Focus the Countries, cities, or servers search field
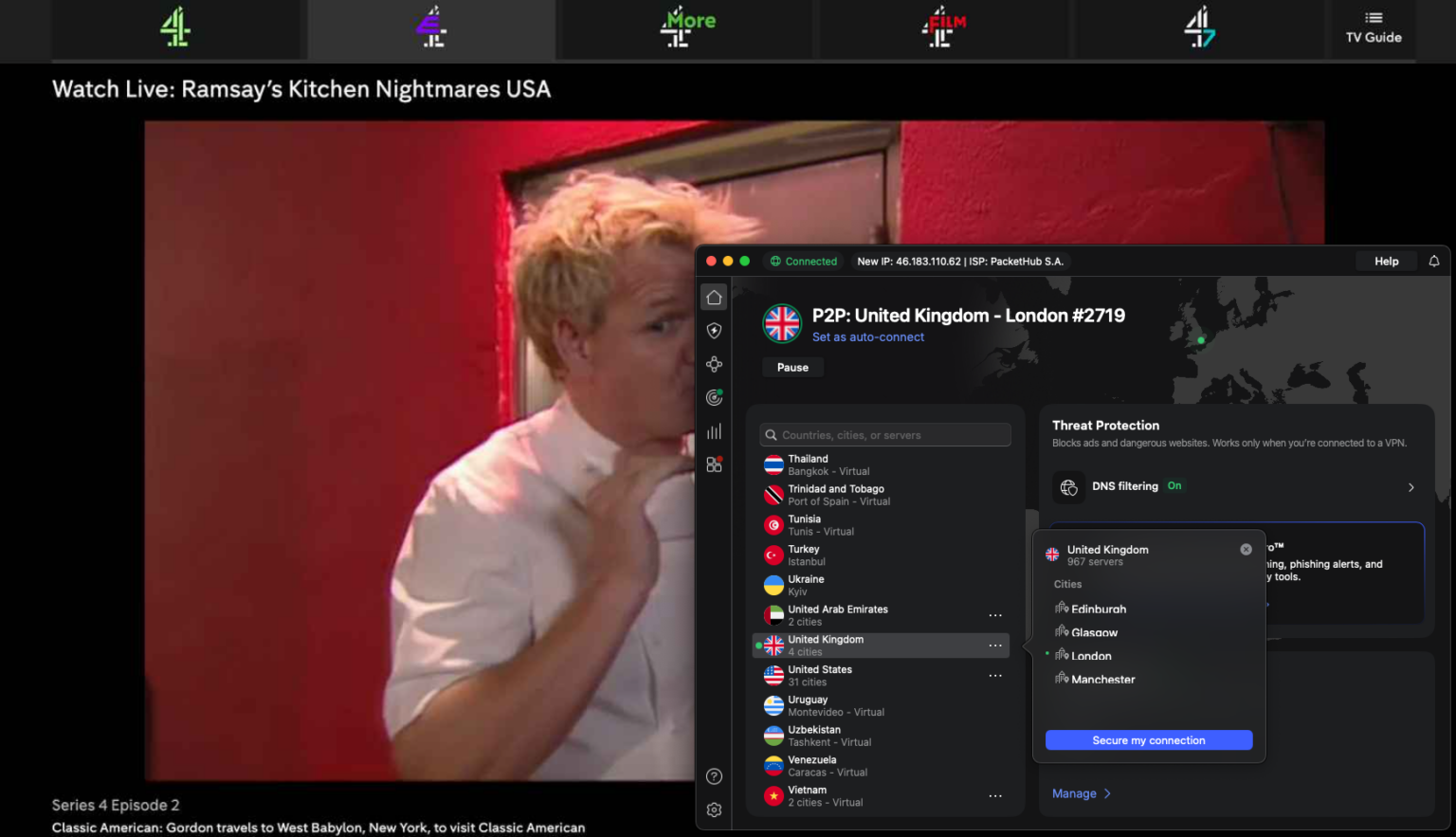Image resolution: width=1456 pixels, height=837 pixels. point(885,435)
